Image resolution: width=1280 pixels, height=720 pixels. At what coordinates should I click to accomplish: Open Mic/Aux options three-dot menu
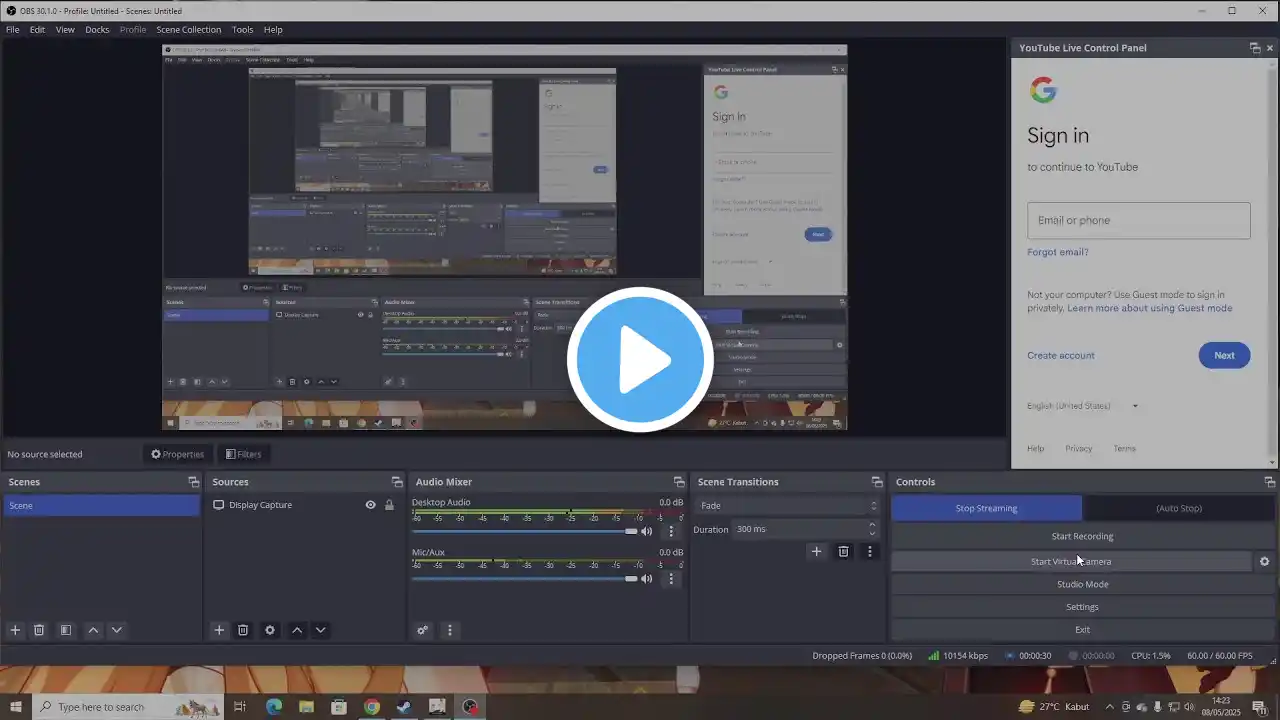[x=671, y=578]
